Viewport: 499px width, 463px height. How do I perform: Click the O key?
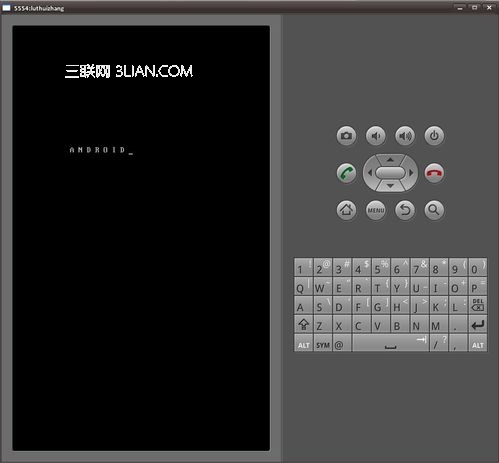(458, 286)
